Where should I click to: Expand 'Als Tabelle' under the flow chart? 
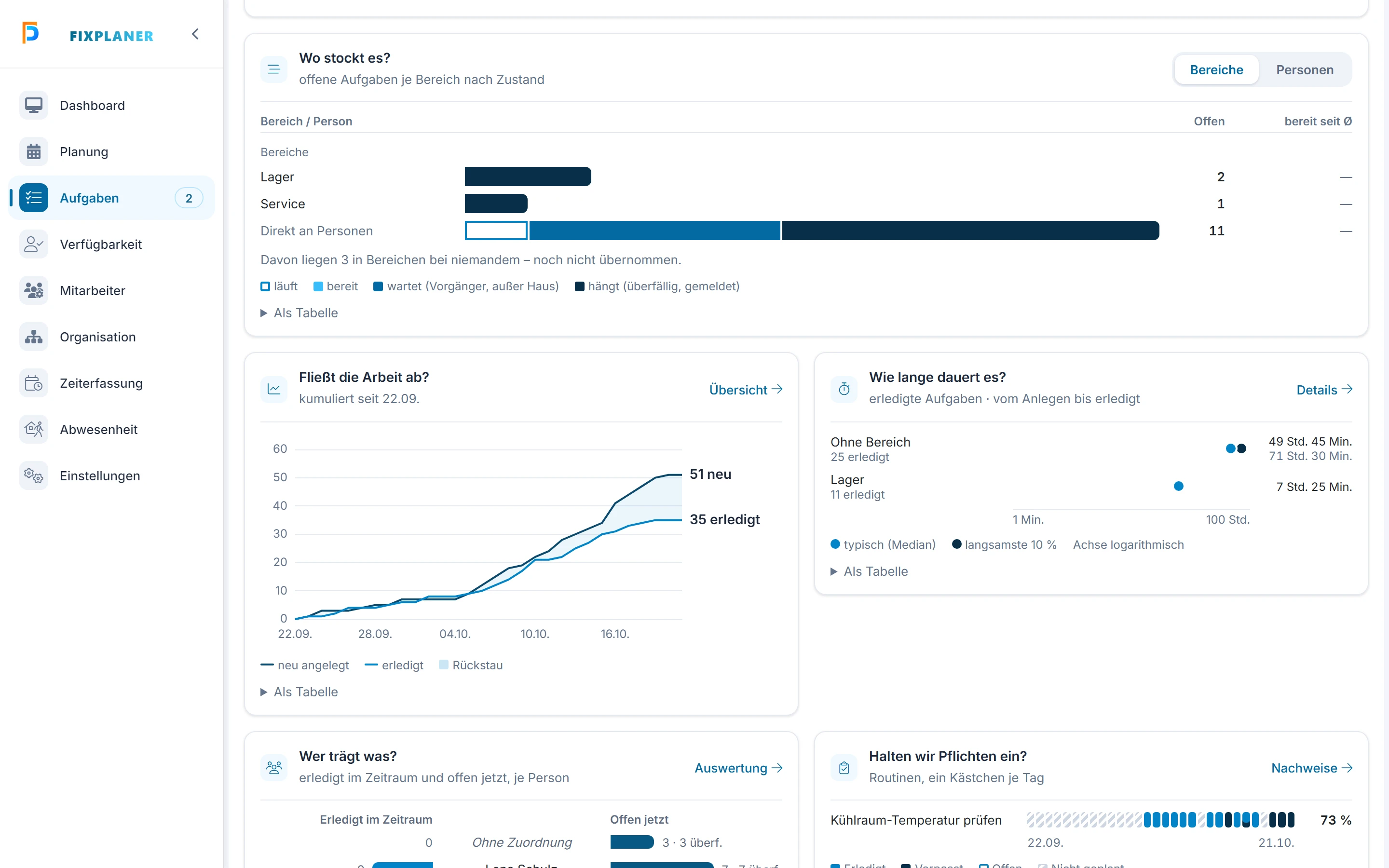[x=299, y=692]
